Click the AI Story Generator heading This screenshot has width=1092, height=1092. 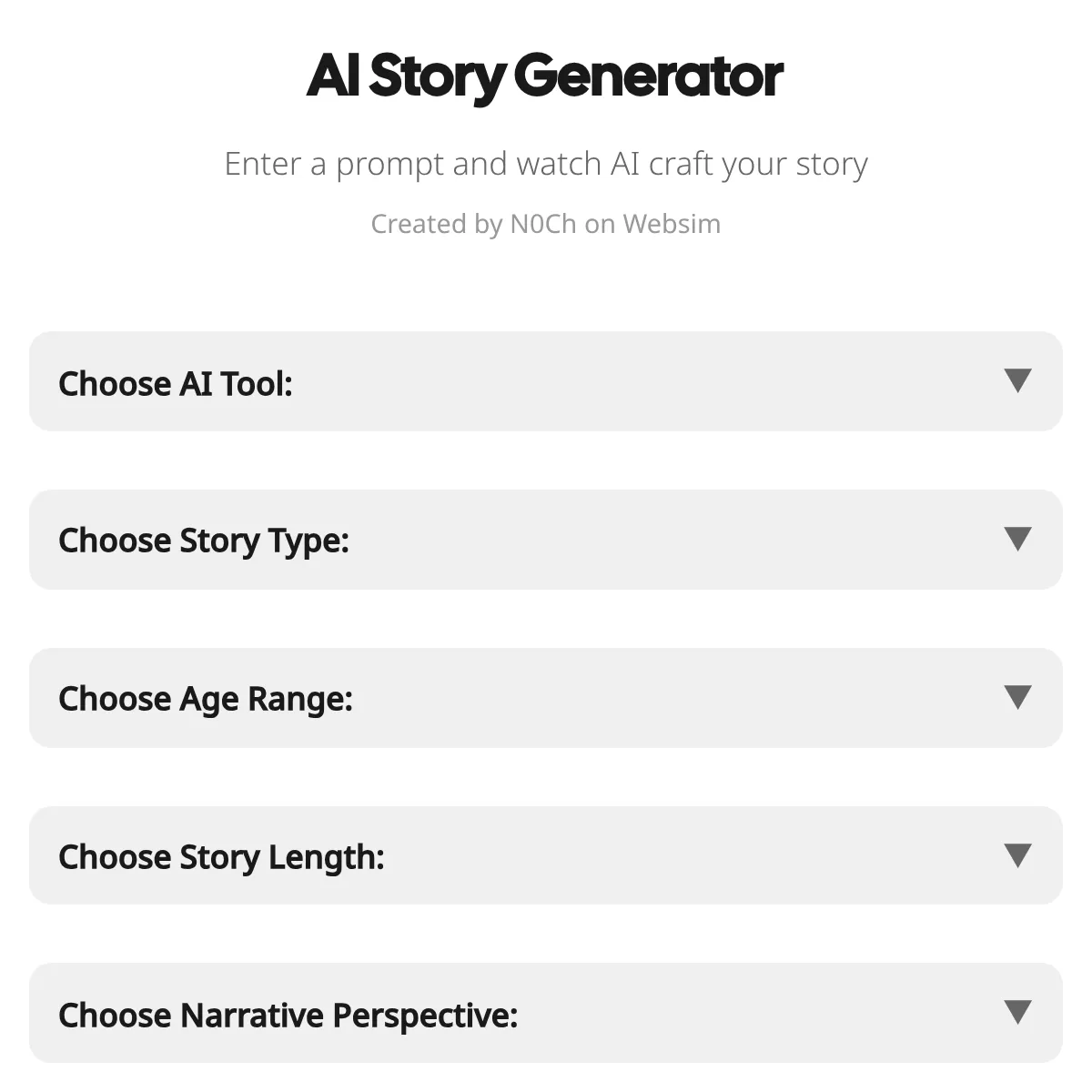(545, 76)
